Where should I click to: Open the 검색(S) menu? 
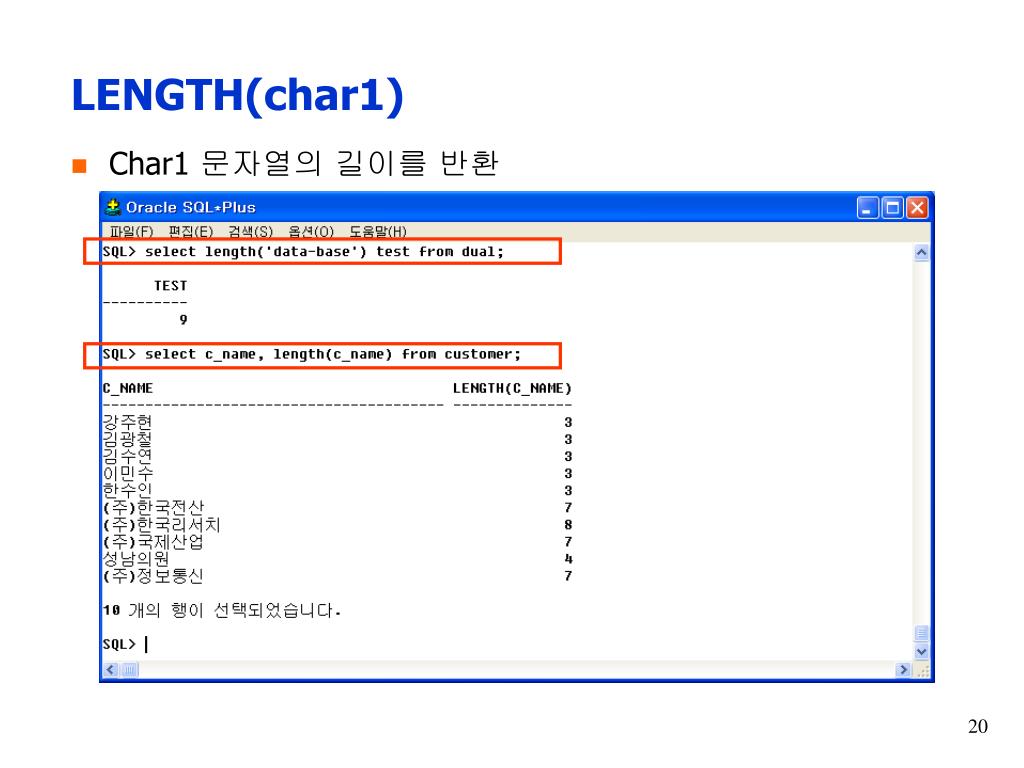tap(251, 231)
